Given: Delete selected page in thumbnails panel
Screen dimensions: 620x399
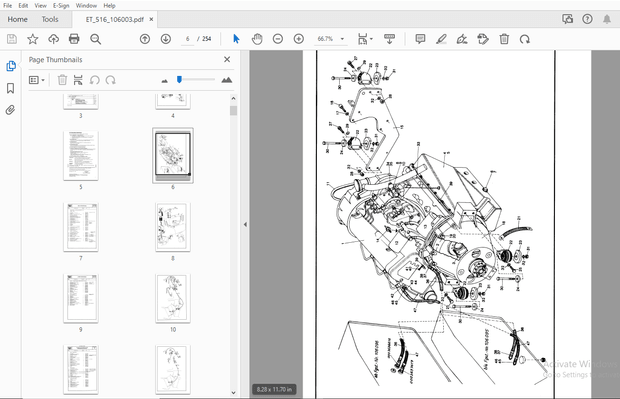Looking at the screenshot, I should (x=62, y=80).
